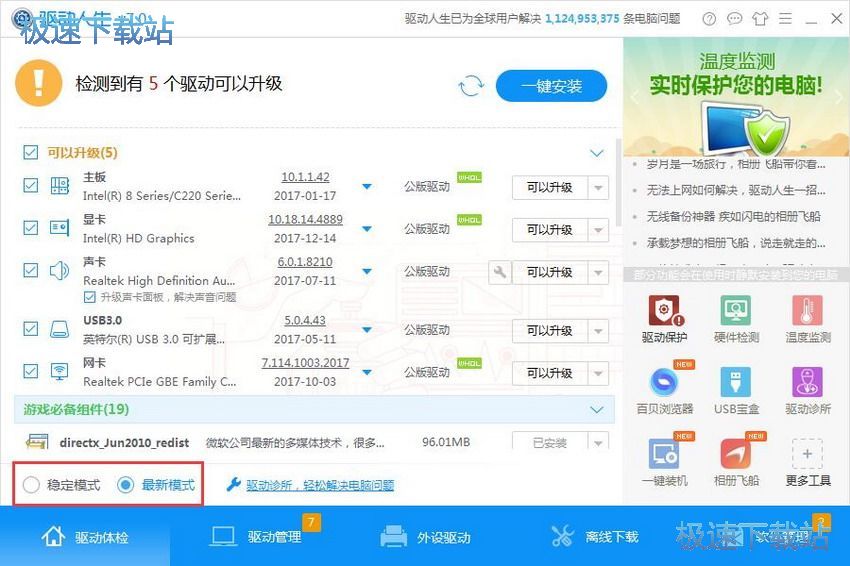Open 驱动诊所，轻松解决电脑问题 link
The height and width of the screenshot is (566, 850).
tap(320, 485)
